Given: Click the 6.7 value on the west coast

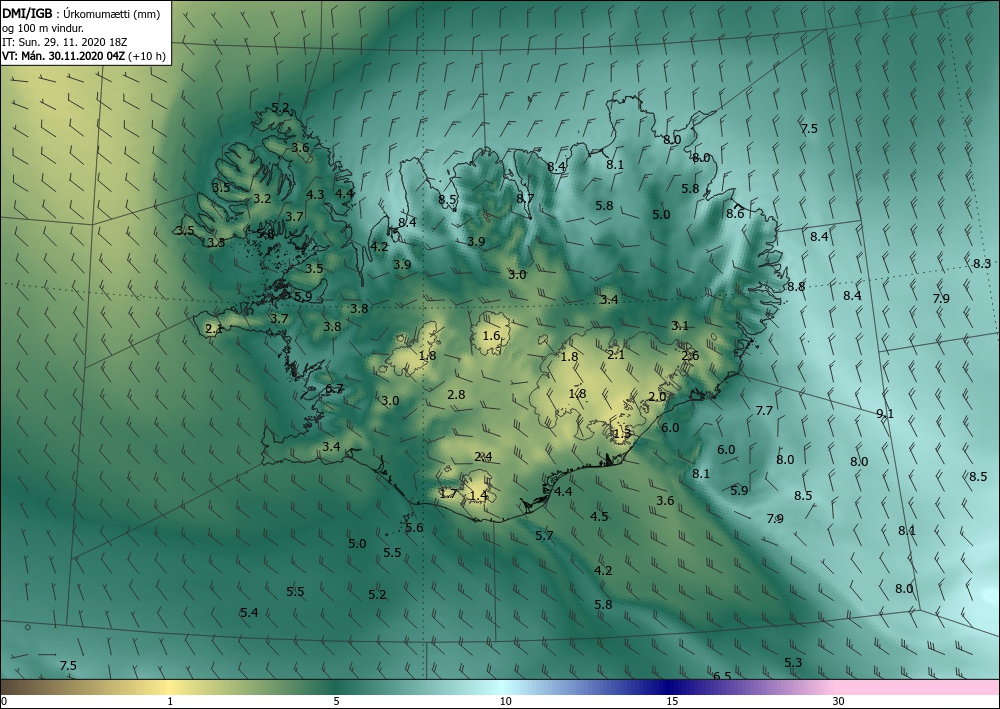Looking at the screenshot, I should (334, 389).
